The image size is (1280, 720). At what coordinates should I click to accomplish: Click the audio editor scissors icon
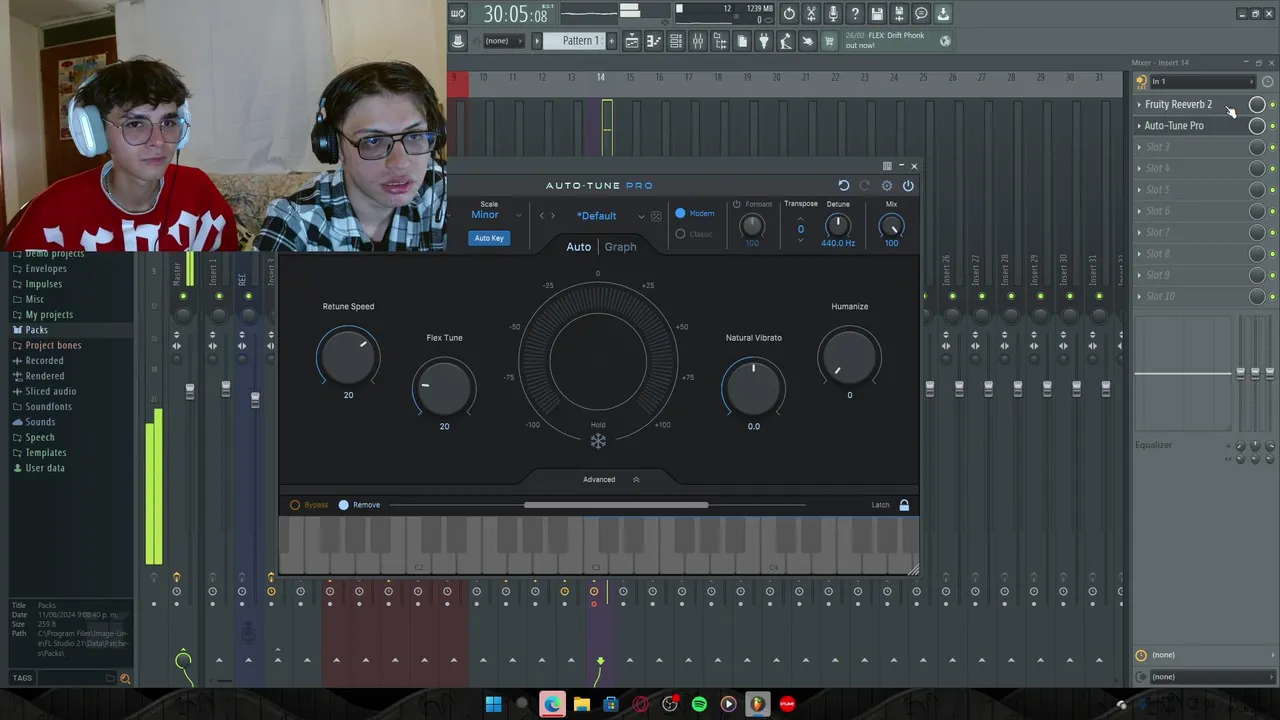click(x=811, y=14)
